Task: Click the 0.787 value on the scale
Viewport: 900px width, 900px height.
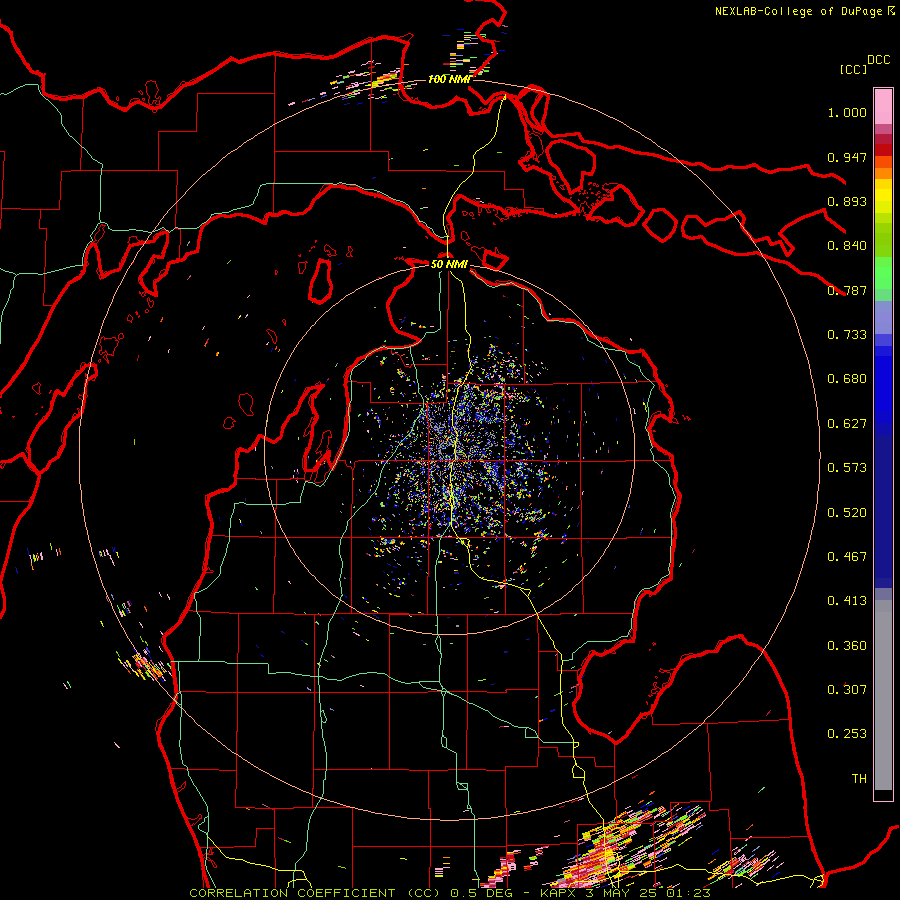Action: click(x=847, y=290)
